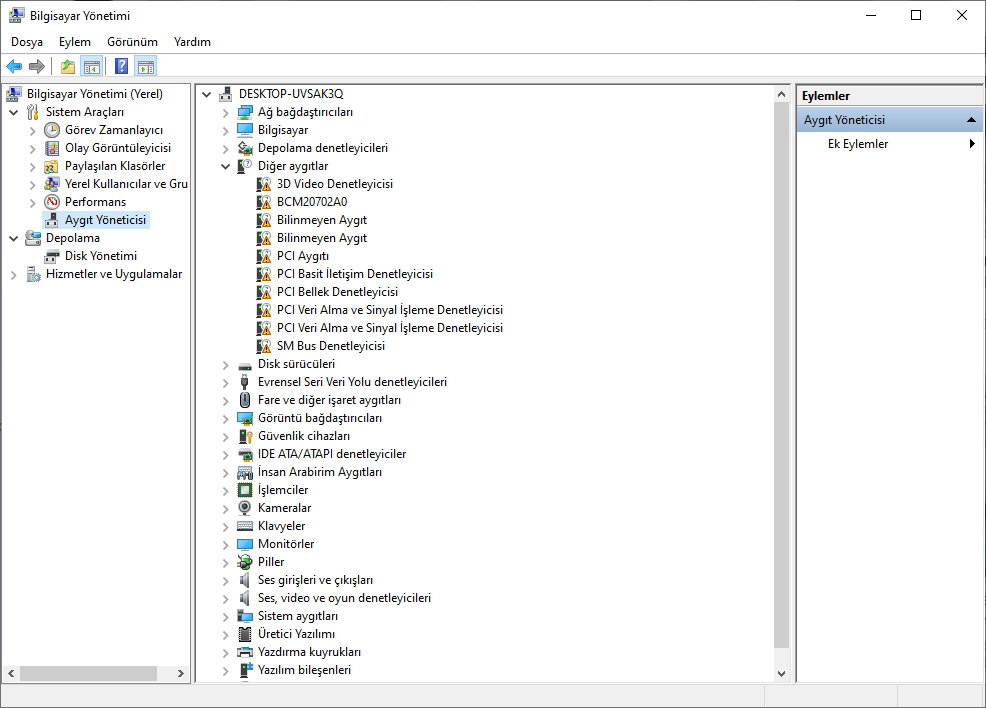Click the Show/Hide Action Pane toolbar icon
986x708 pixels.
coord(146,67)
